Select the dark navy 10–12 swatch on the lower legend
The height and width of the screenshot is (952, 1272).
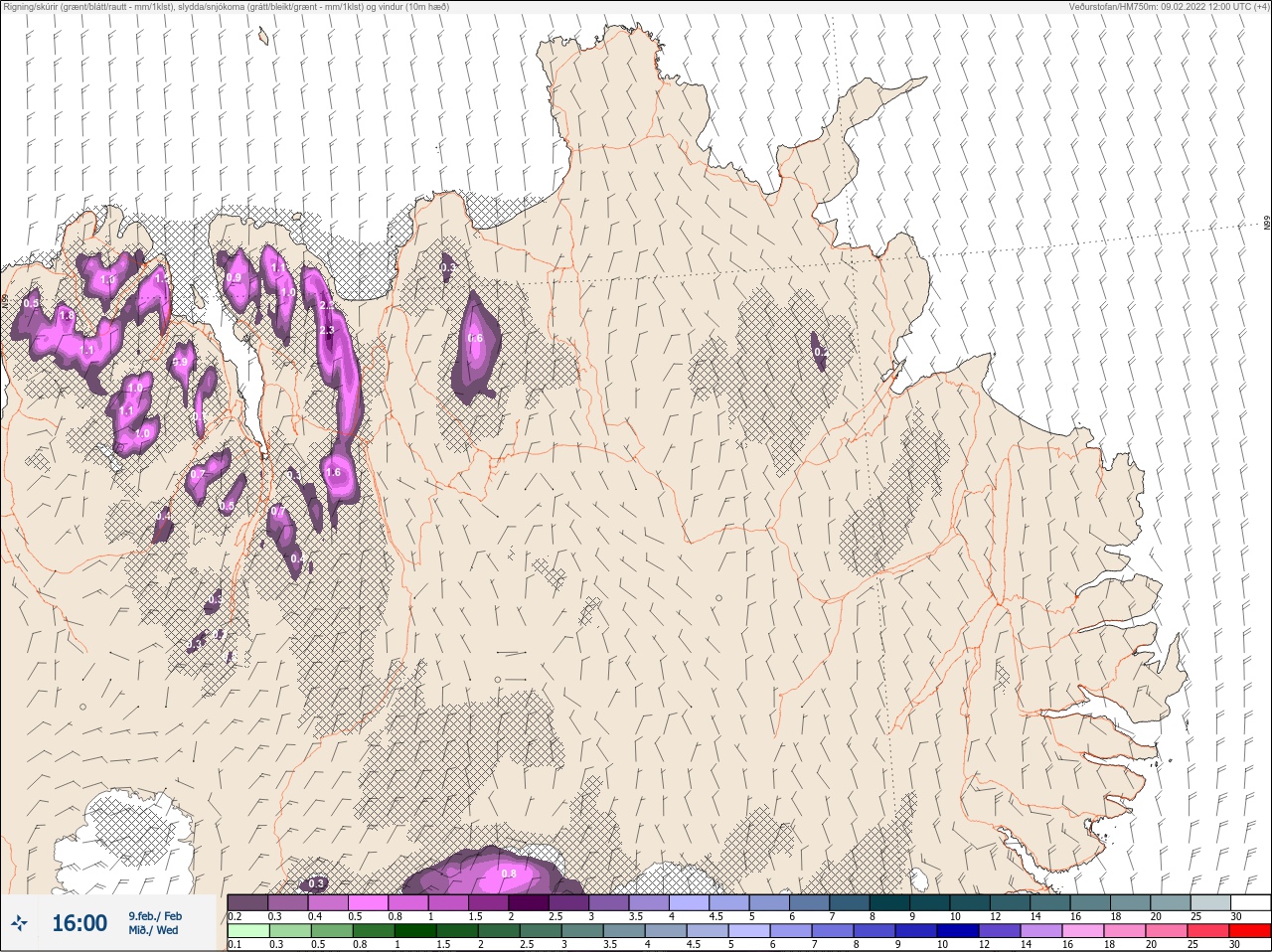(x=959, y=931)
